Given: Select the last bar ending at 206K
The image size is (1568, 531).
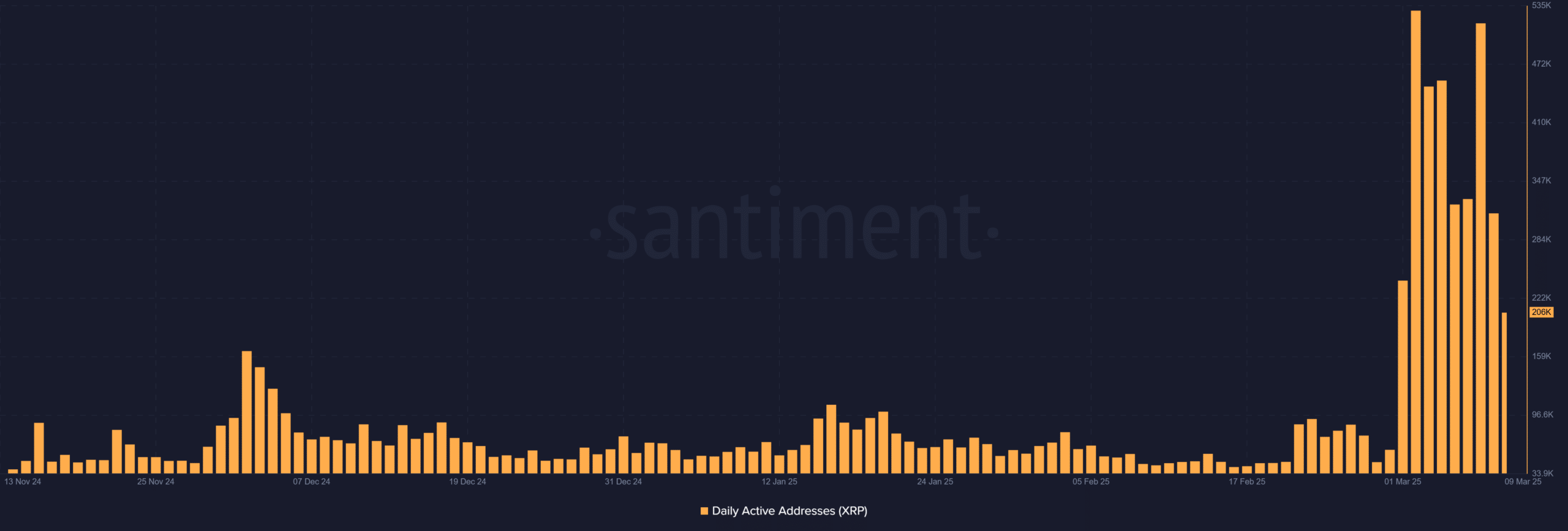Looking at the screenshot, I should point(1504,393).
